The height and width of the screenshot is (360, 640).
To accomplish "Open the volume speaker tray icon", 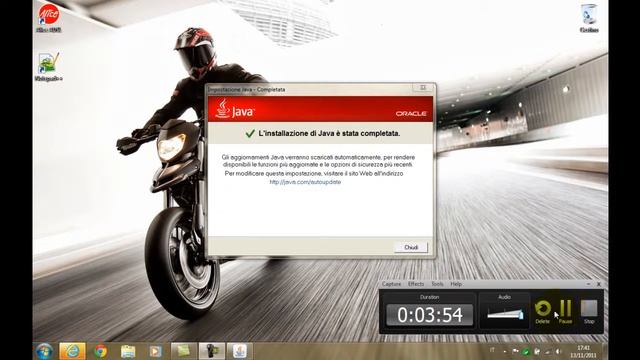I will 558,351.
